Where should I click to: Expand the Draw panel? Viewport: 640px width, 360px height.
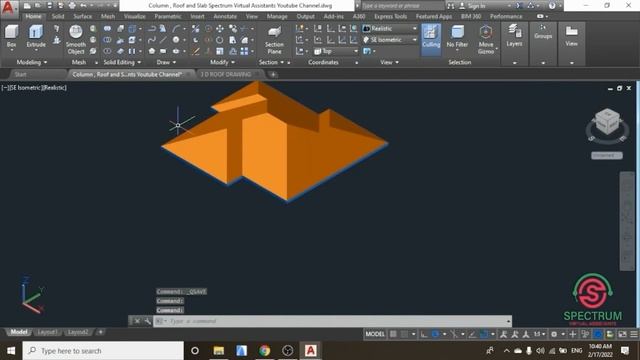(x=166, y=62)
